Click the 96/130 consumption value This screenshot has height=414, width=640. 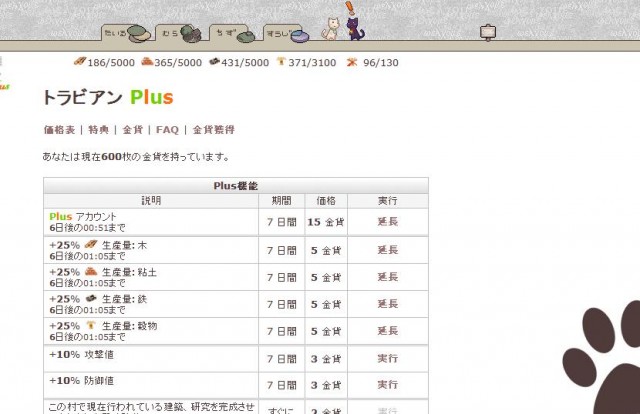381,62
